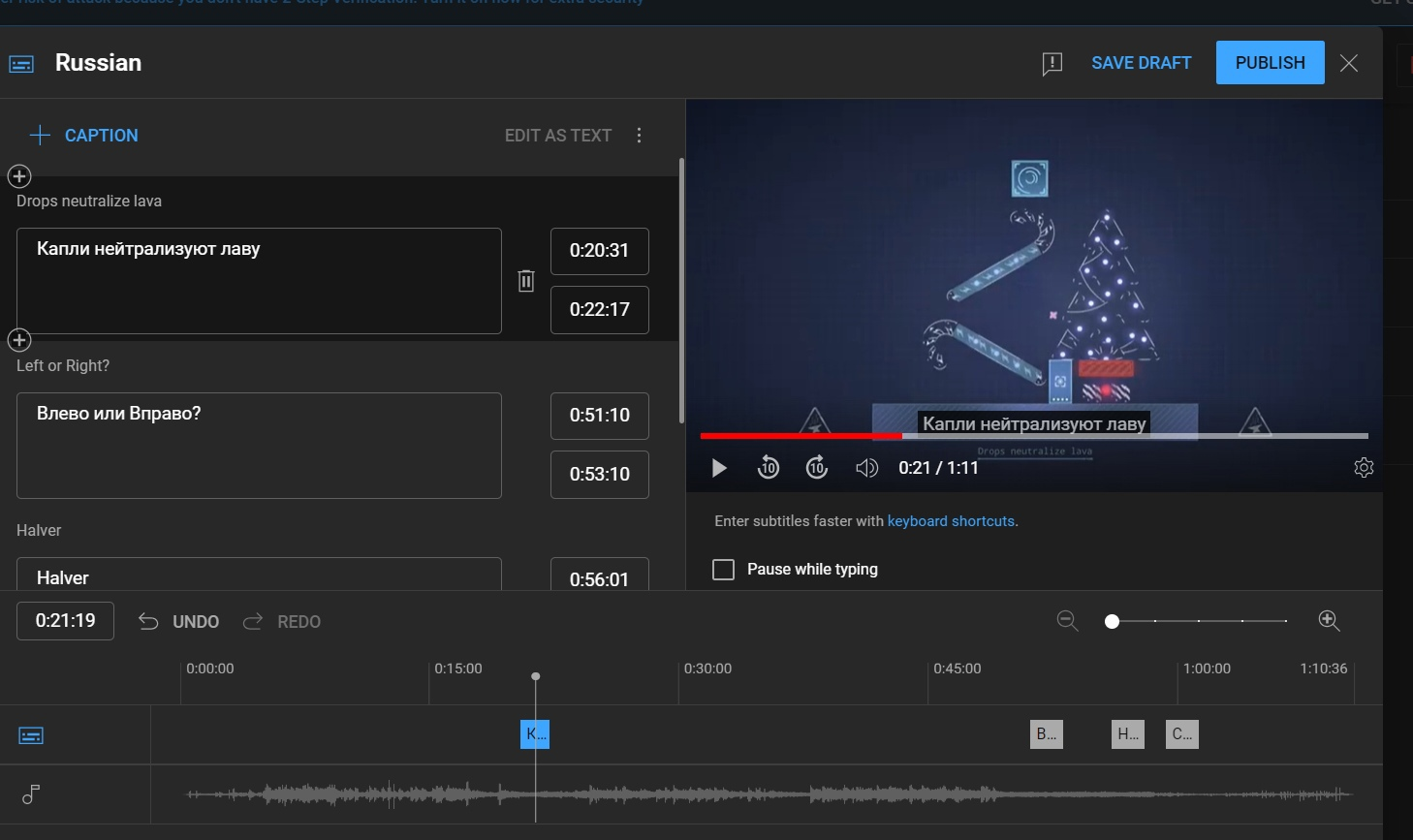Click the subtitles icon beside Russian title
The height and width of the screenshot is (840, 1413).
pos(21,64)
